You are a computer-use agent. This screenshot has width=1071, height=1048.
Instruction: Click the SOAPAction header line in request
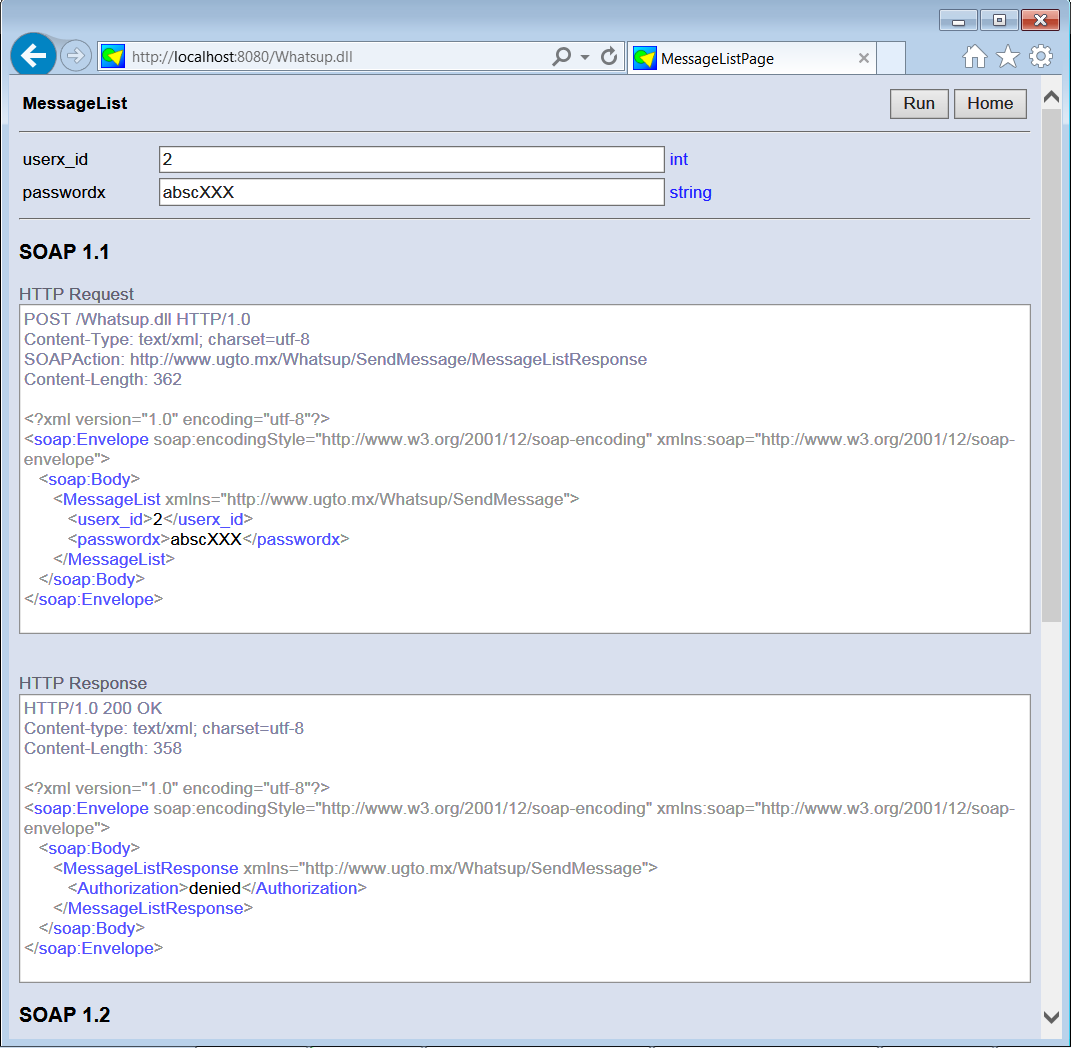pos(335,359)
